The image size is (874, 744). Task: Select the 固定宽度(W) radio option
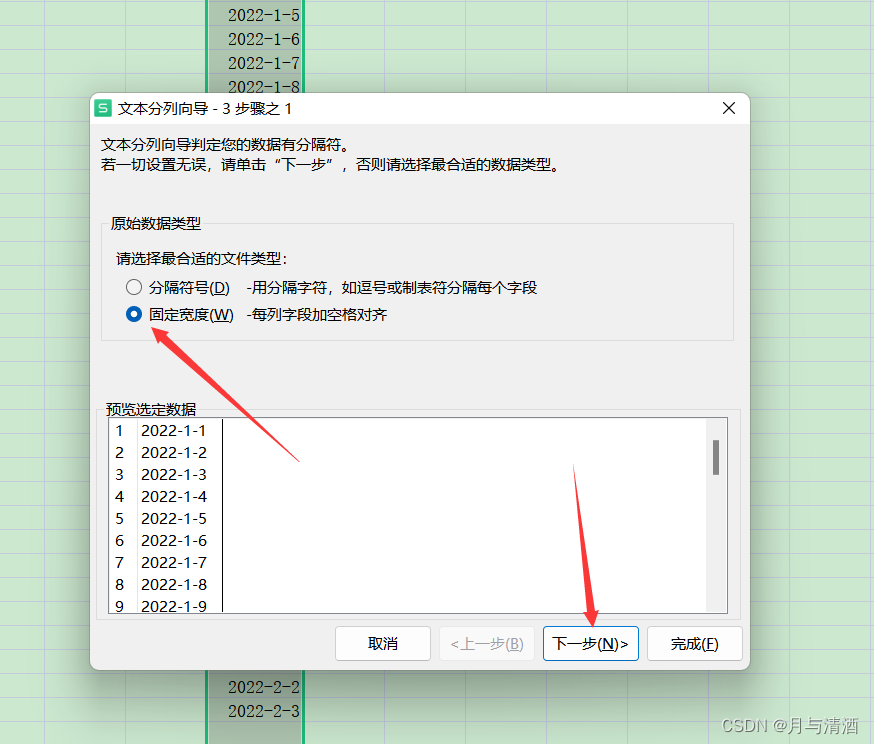tap(134, 314)
